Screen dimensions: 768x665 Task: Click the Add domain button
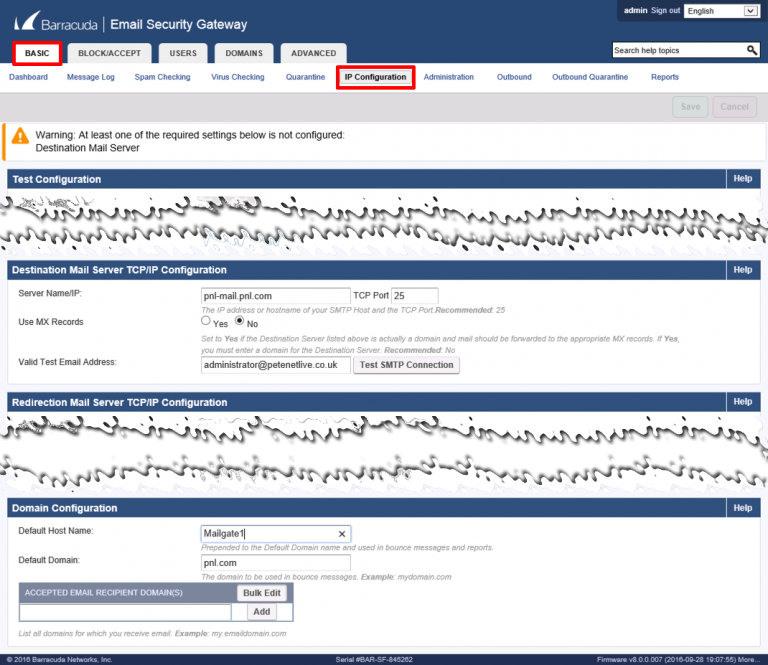tap(262, 612)
